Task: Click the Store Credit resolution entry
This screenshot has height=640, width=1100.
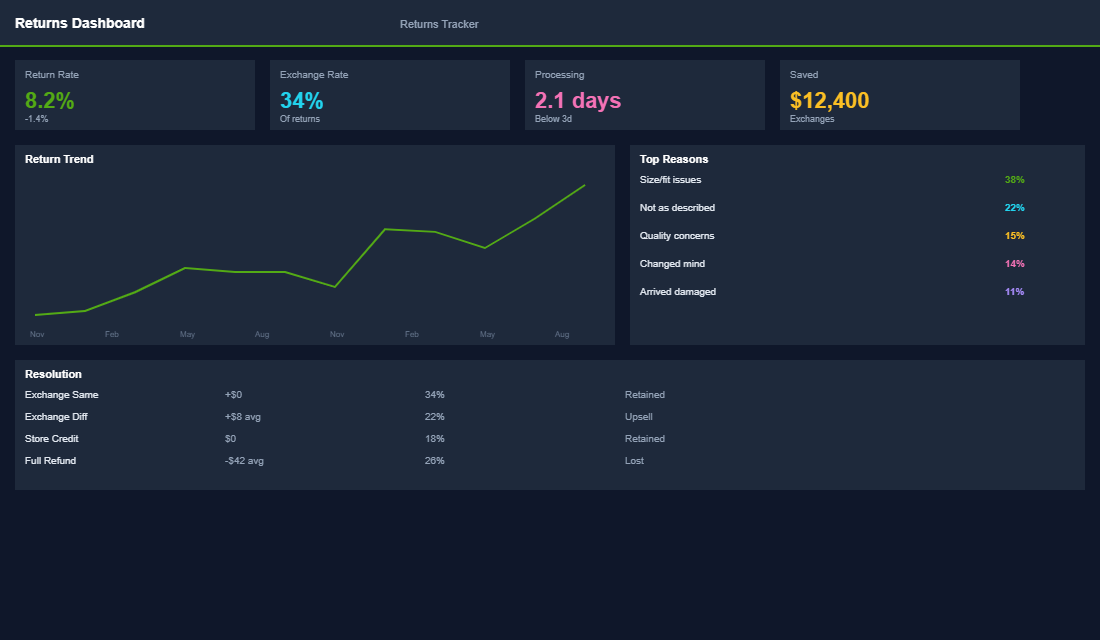Action: [x=51, y=438]
